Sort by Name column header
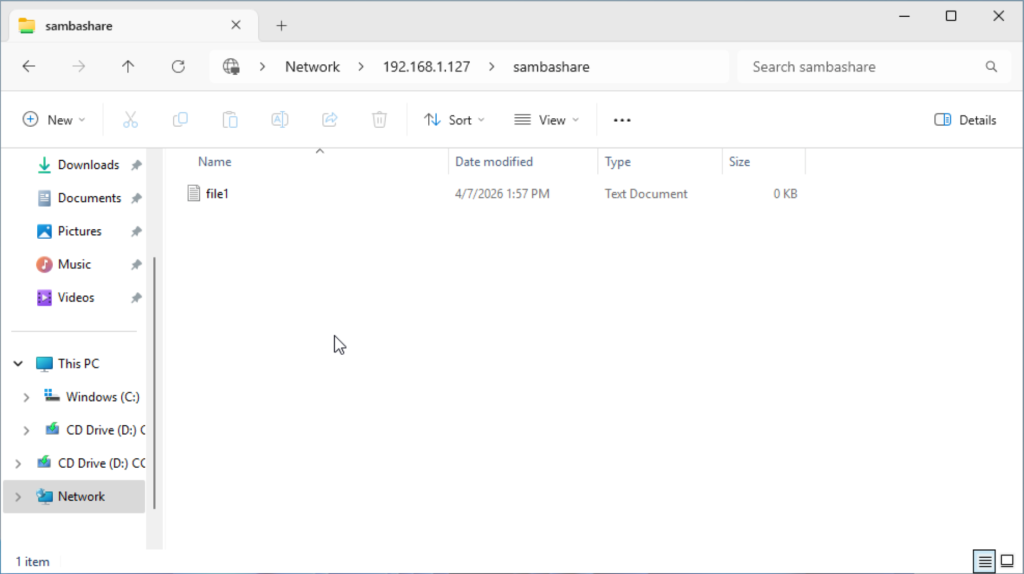The image size is (1024, 574). [x=214, y=162]
